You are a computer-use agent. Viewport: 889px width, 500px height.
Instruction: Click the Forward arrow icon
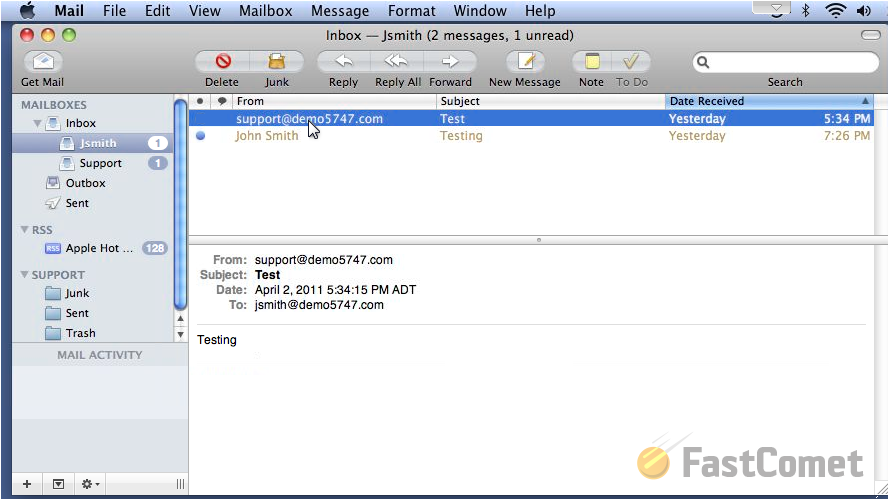(x=450, y=61)
